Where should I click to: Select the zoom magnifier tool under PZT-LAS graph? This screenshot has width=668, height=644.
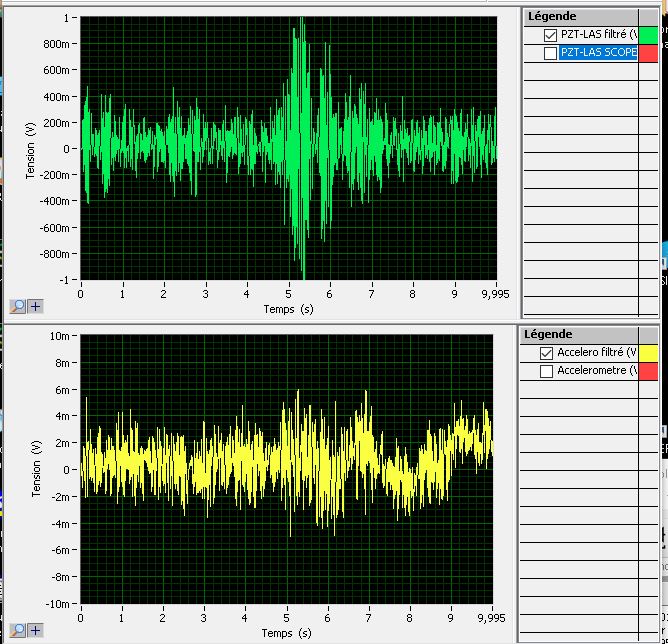click(19, 307)
